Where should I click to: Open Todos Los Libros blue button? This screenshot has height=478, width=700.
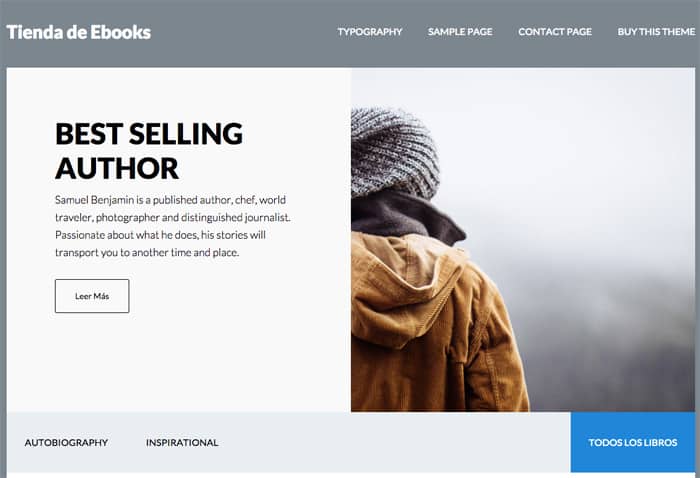633,442
